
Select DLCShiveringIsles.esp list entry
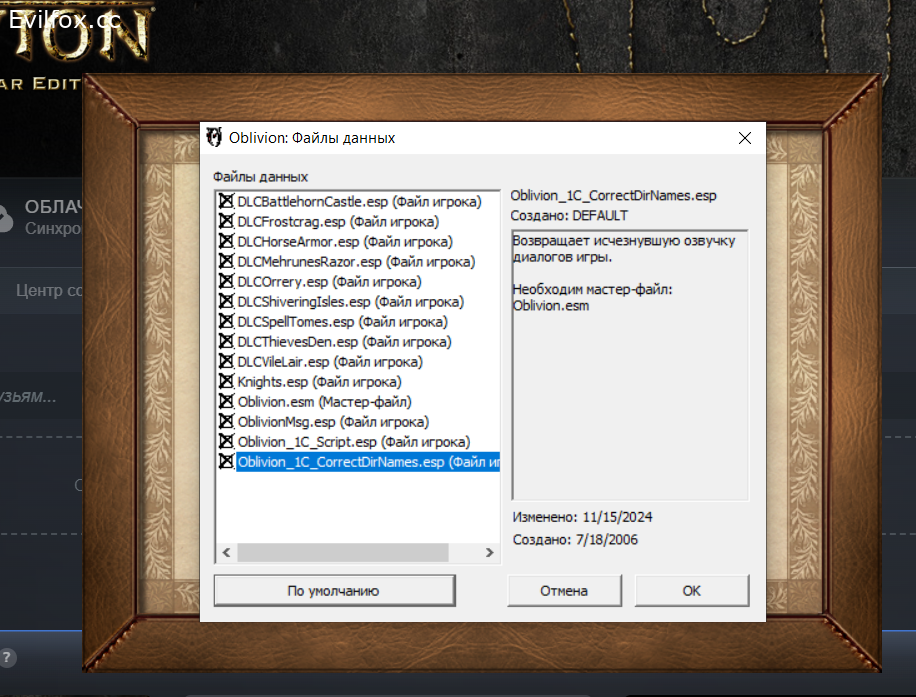pyautogui.click(x=350, y=302)
